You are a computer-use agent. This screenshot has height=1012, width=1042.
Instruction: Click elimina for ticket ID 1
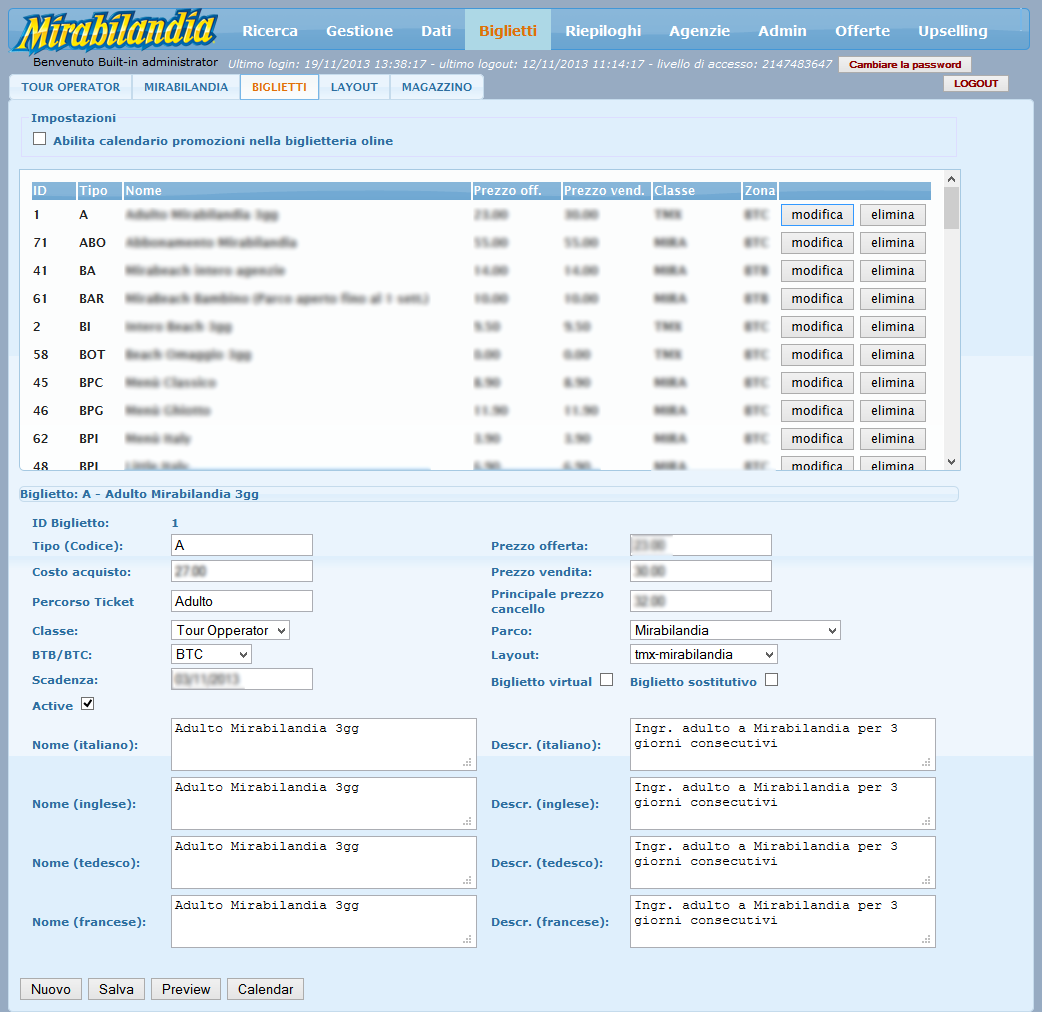pos(892,215)
